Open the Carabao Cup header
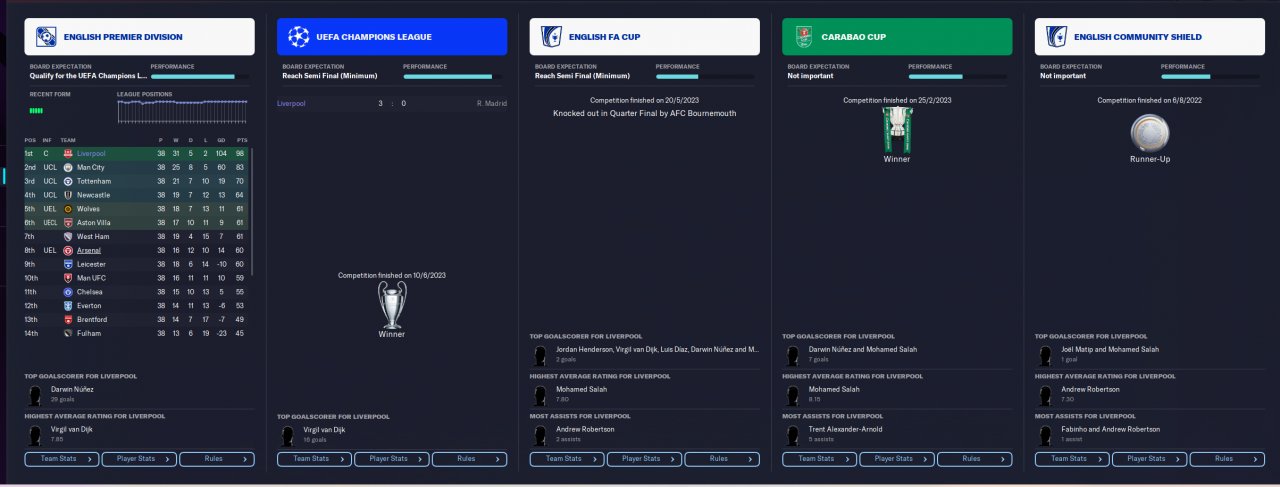This screenshot has width=1280, height=487. pos(897,37)
